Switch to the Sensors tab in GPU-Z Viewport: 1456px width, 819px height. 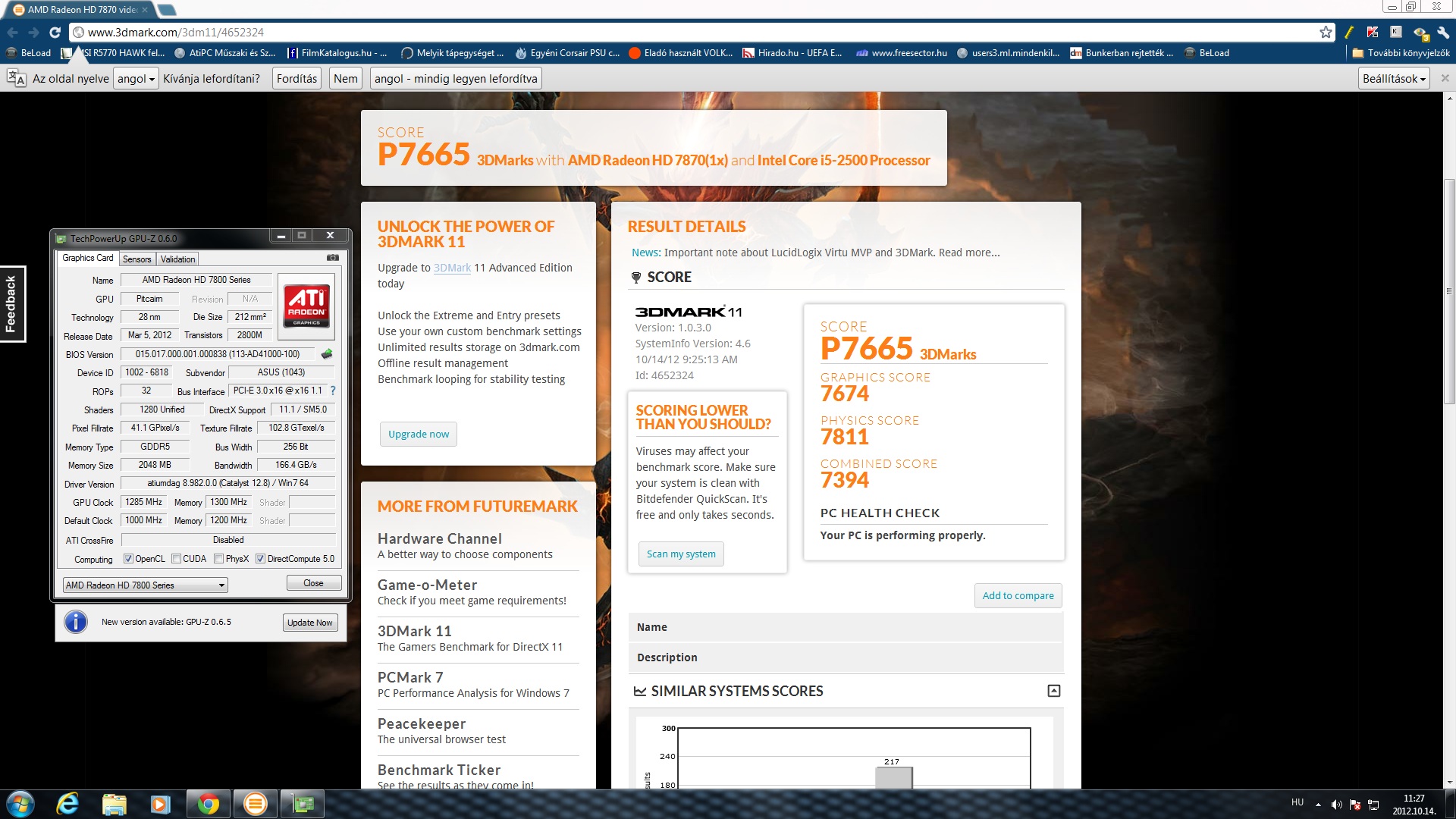(x=137, y=259)
